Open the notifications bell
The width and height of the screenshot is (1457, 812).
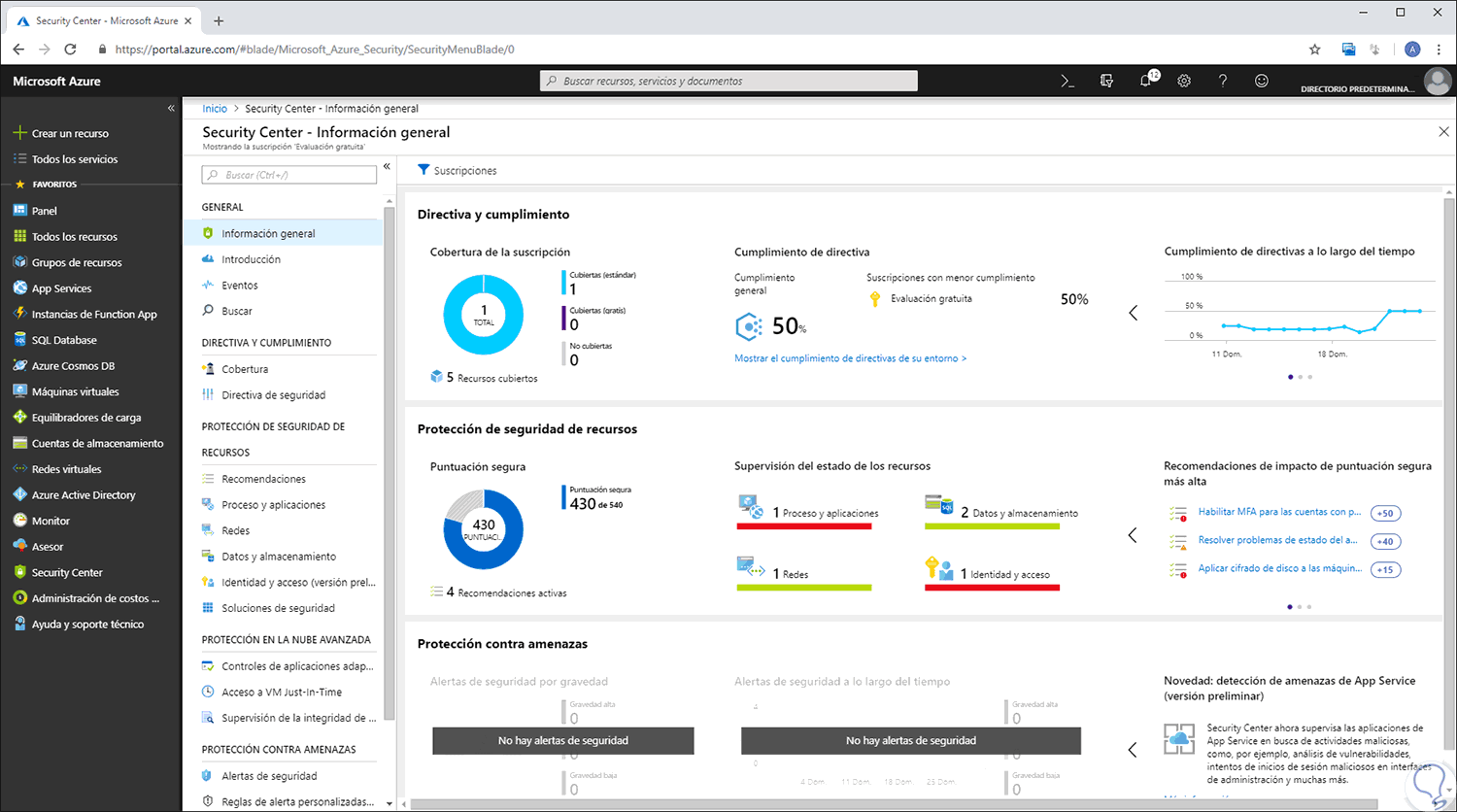coord(1146,81)
